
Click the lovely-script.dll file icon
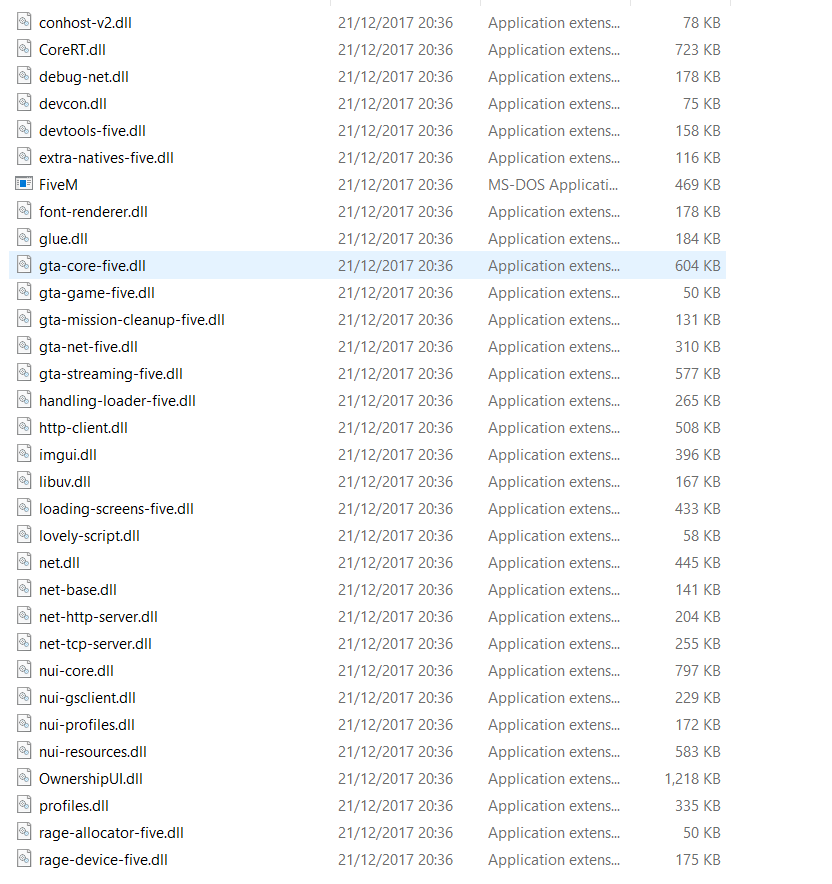pyautogui.click(x=24, y=536)
